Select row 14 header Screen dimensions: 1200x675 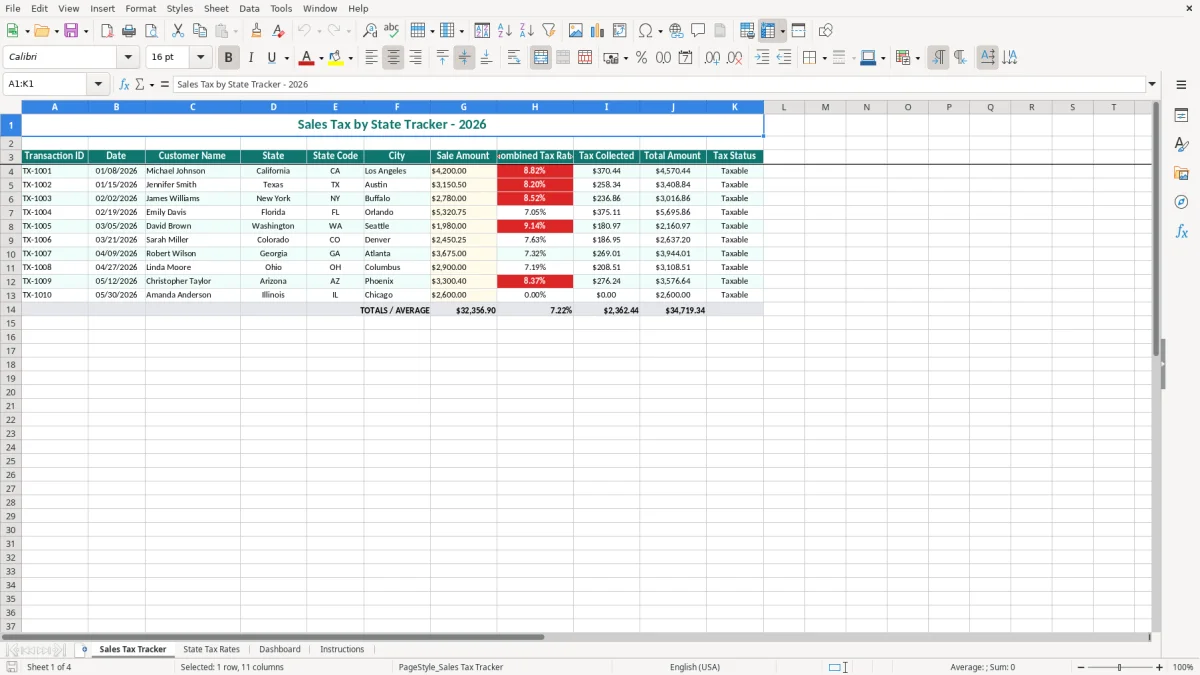[11, 310]
